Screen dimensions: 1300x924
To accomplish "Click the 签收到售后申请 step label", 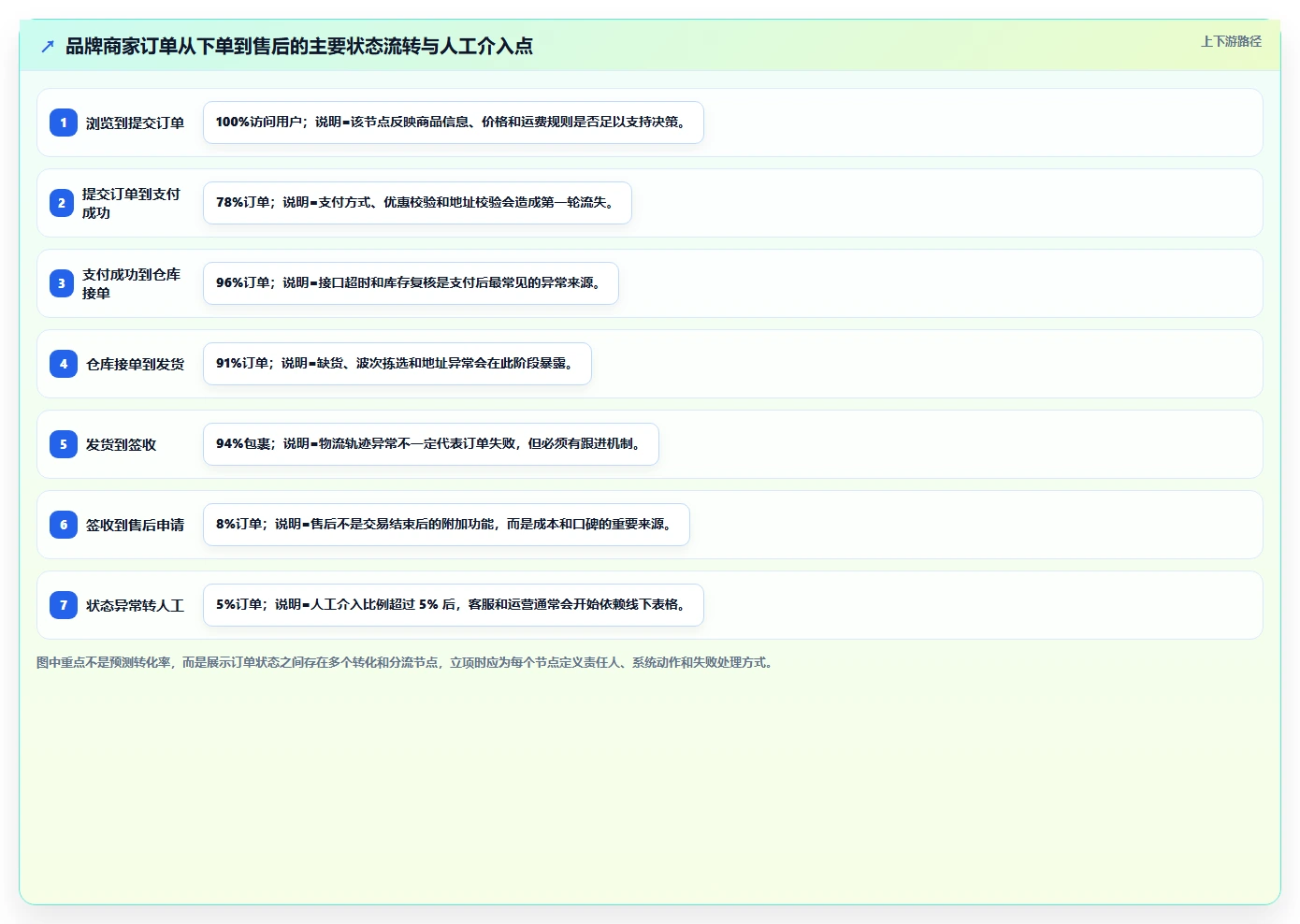I will pos(136,525).
